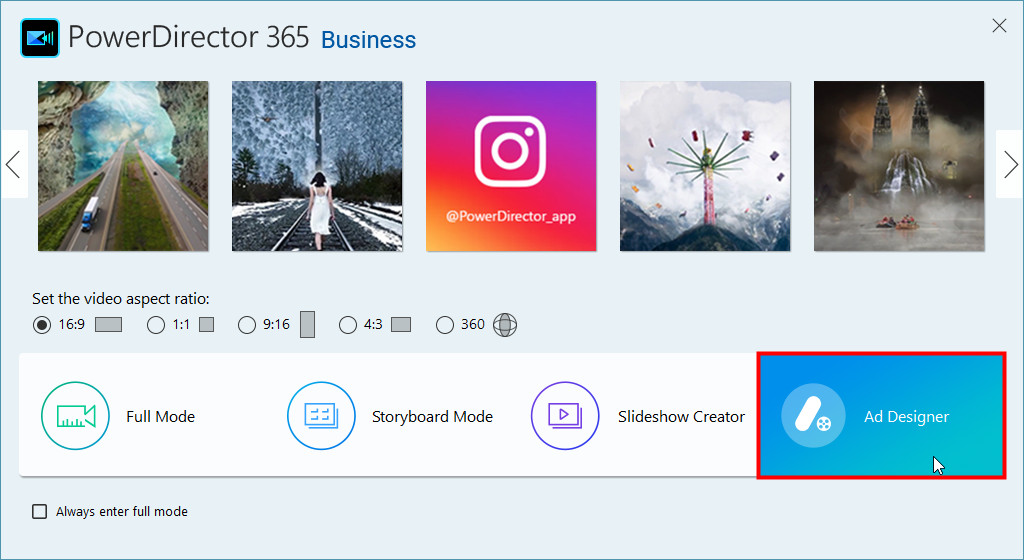
Task: Open the highway cave showcase thumbnail
Action: (x=123, y=166)
